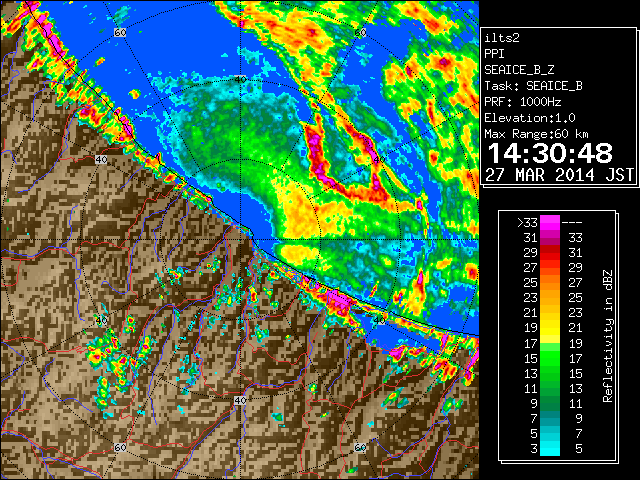Click the '40' range label due north of radar
640x480 pixels.
pyautogui.click(x=240, y=80)
